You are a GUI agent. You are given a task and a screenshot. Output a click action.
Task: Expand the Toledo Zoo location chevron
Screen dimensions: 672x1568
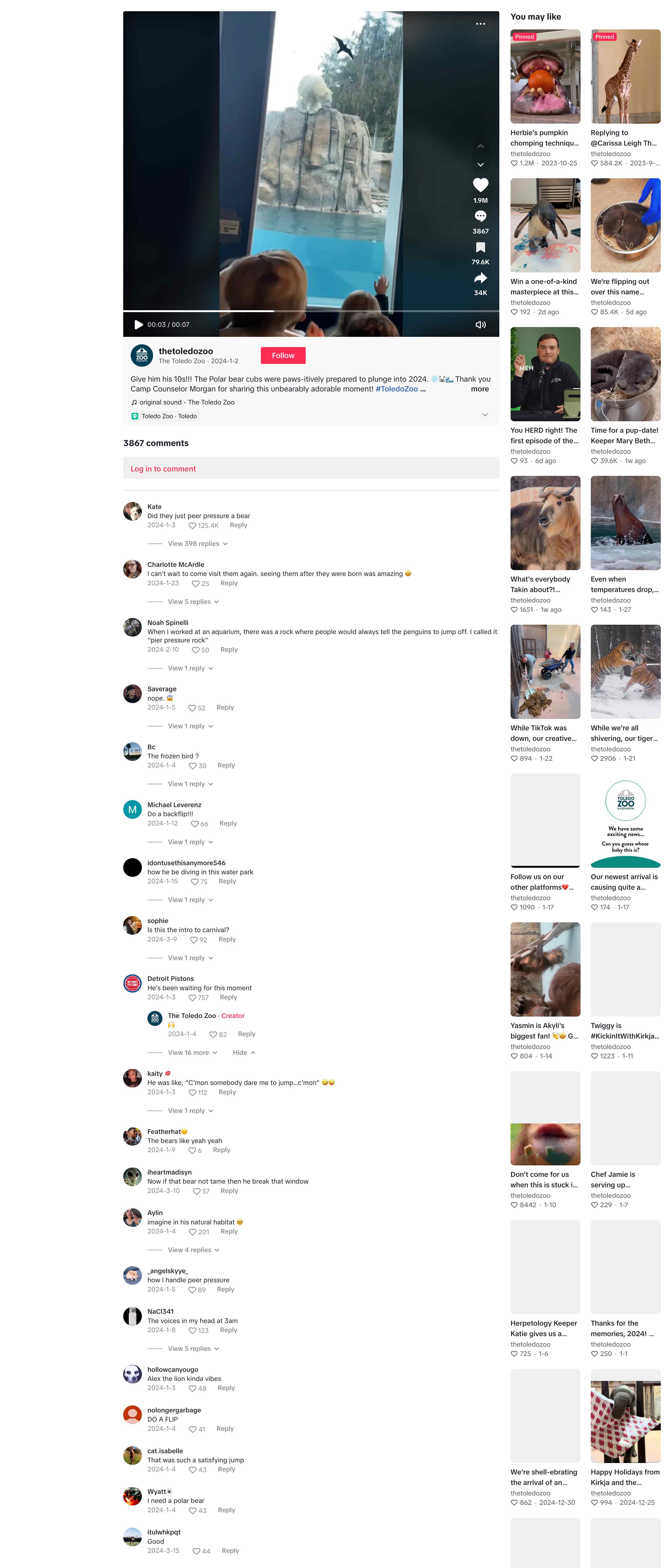pyautogui.click(x=485, y=415)
